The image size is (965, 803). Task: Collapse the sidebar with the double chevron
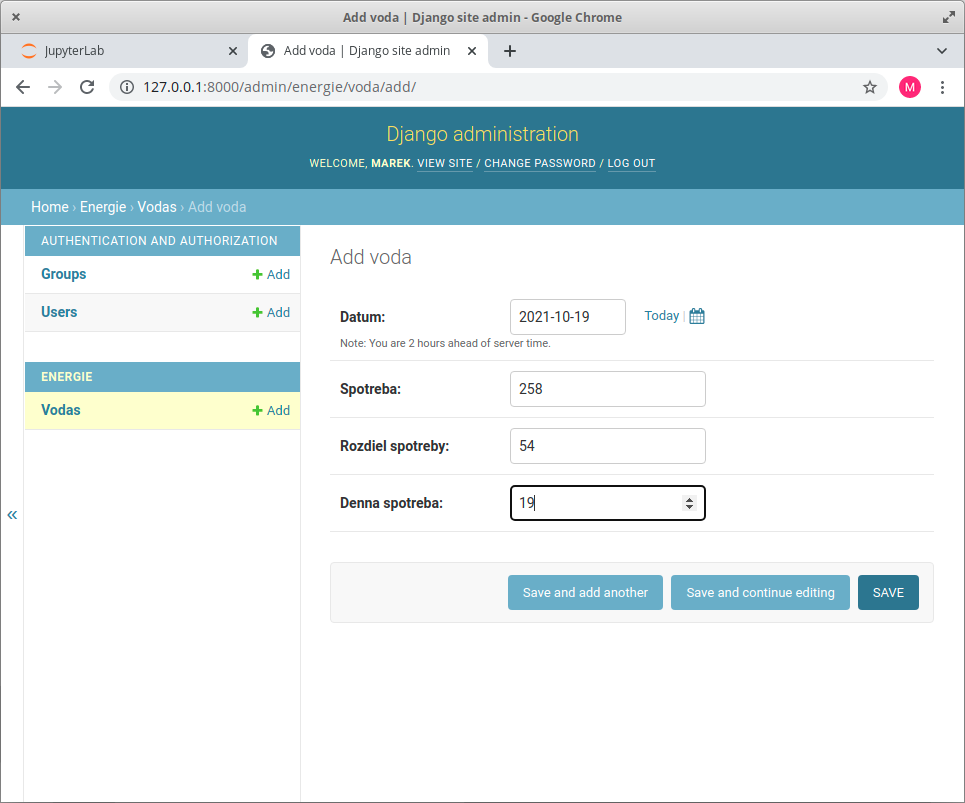12,515
